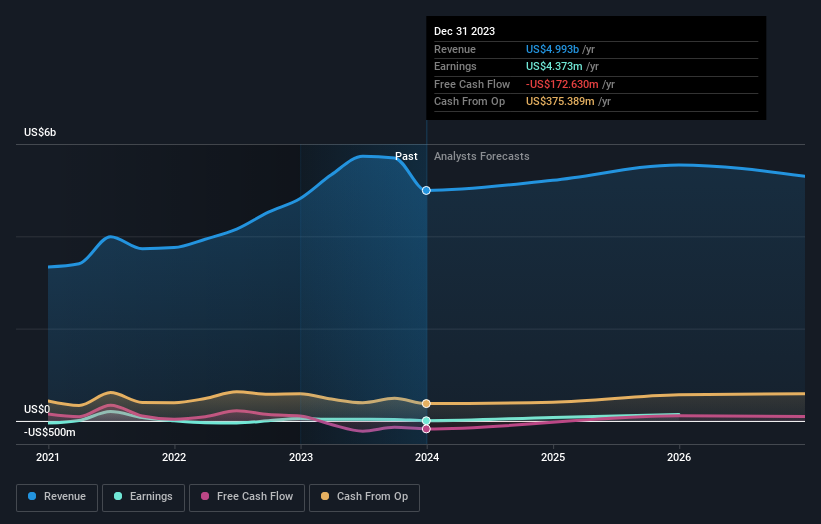821x524 pixels.
Task: Click the US$4.373m earnings value in tooltip
Action: coord(554,66)
